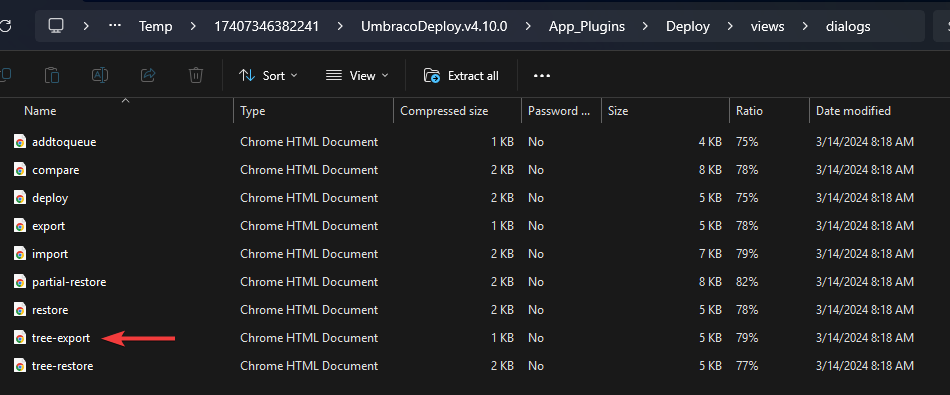
Task: Select the tree-restore file
Action: pos(62,366)
